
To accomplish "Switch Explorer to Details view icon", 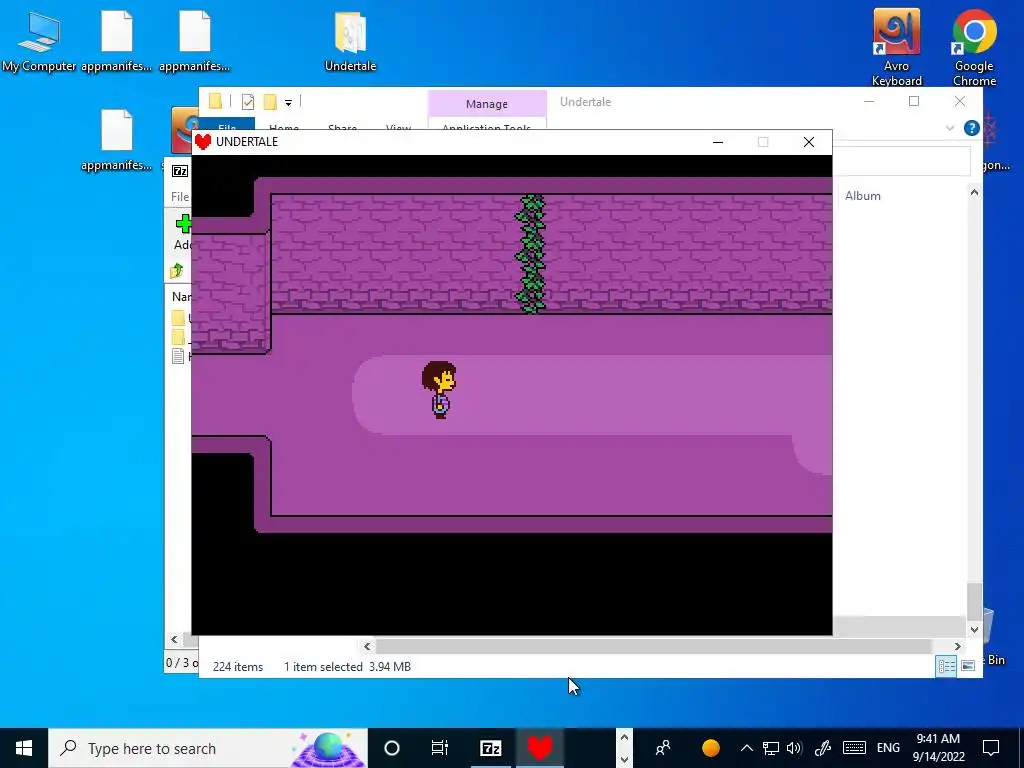I will [x=946, y=666].
